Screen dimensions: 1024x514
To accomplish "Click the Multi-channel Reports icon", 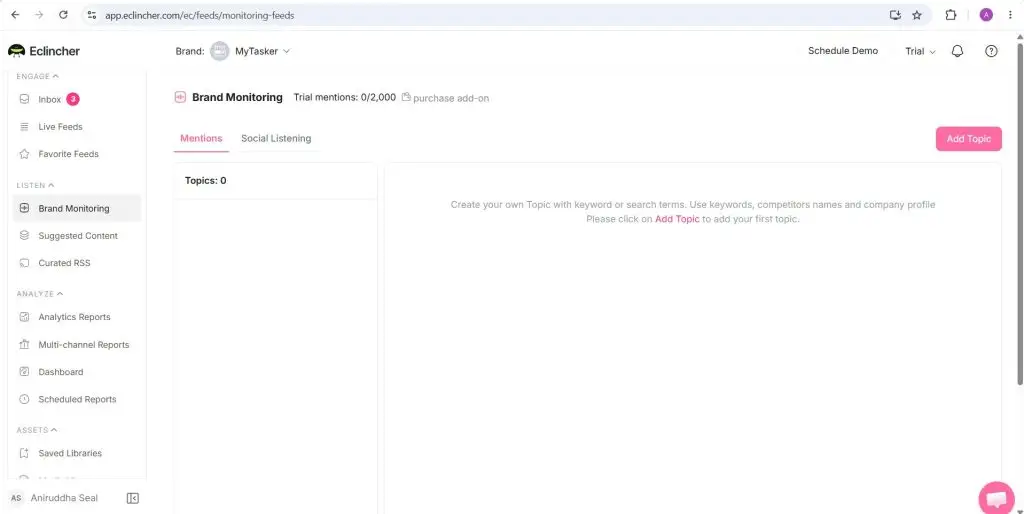I will (24, 344).
